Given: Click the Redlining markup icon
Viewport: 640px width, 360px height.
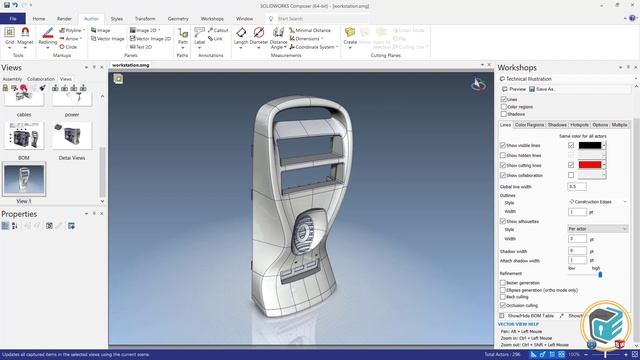Looking at the screenshot, I should point(48,32).
